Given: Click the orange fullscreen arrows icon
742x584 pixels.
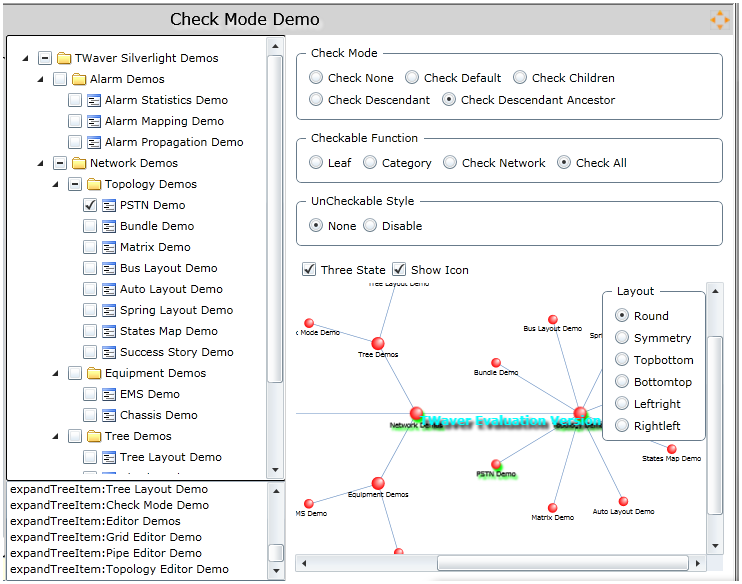Looking at the screenshot, I should [x=720, y=20].
